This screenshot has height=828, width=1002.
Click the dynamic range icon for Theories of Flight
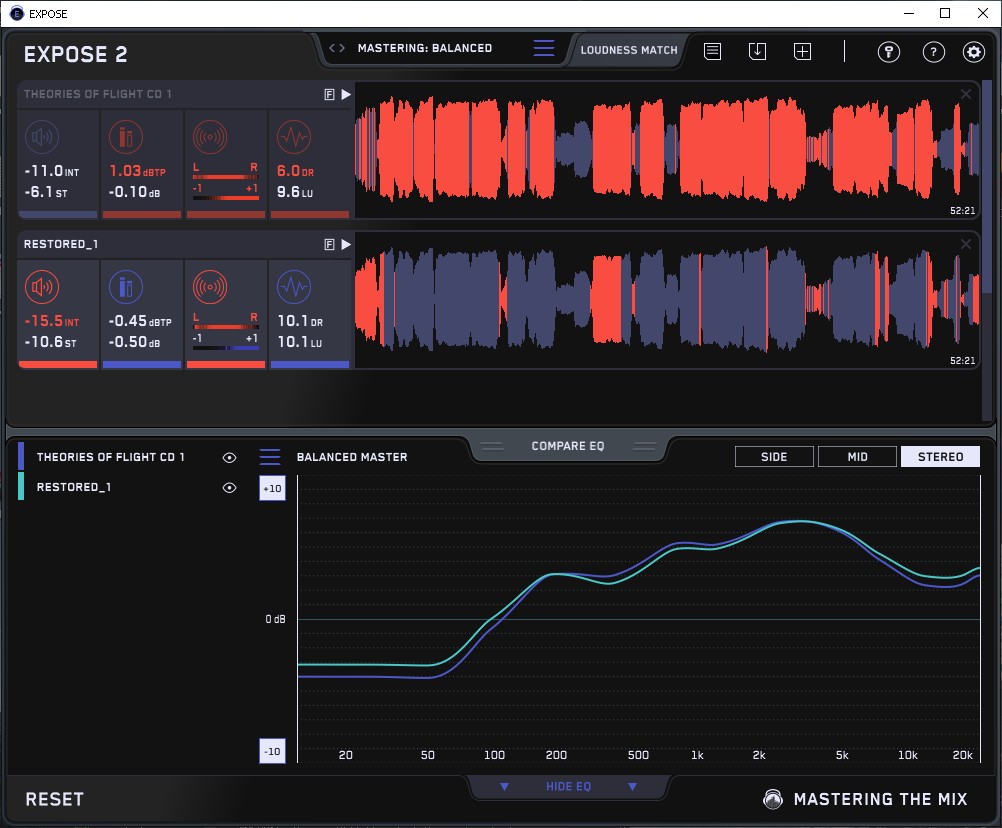pyautogui.click(x=294, y=137)
